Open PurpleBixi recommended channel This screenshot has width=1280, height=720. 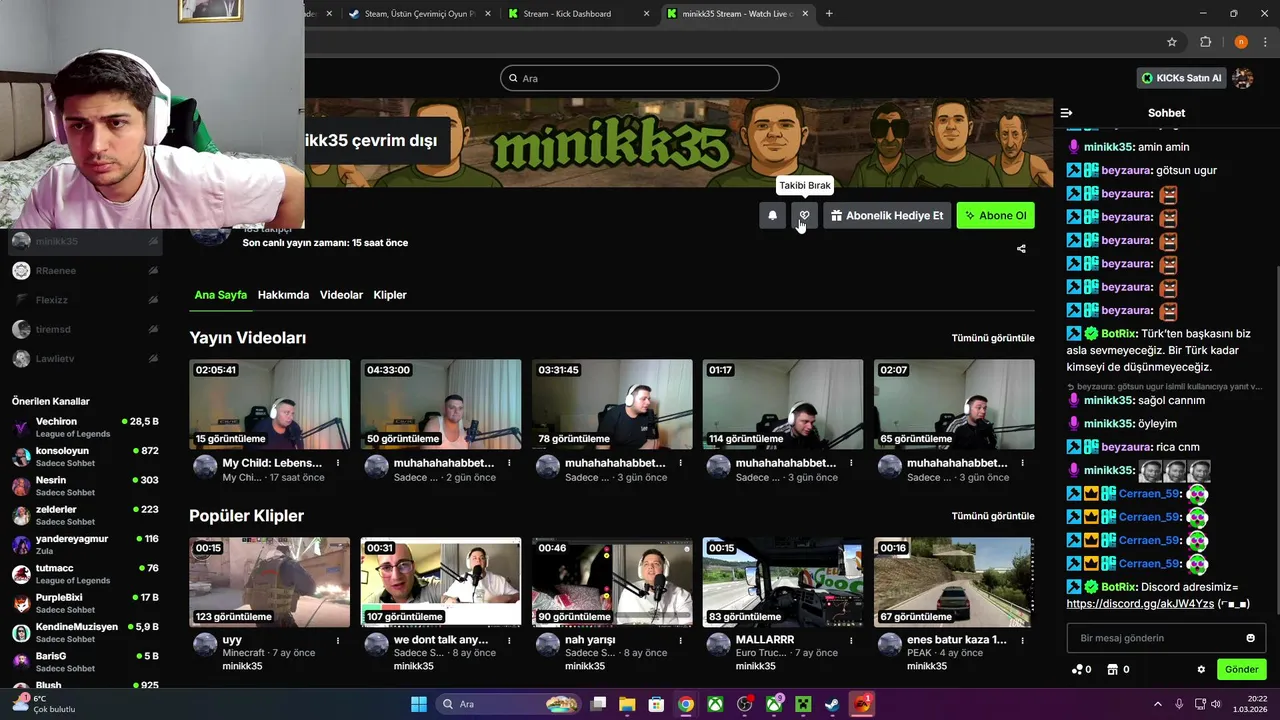85,603
